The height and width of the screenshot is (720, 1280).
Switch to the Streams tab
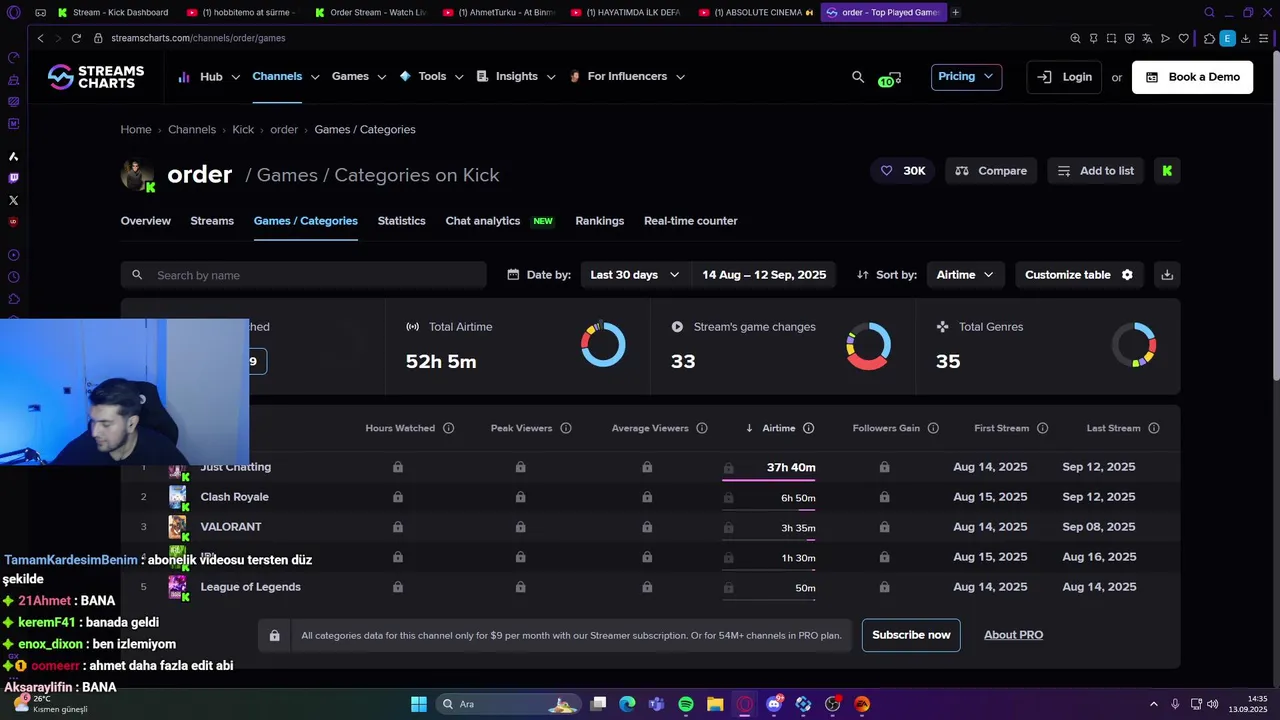coord(212,221)
